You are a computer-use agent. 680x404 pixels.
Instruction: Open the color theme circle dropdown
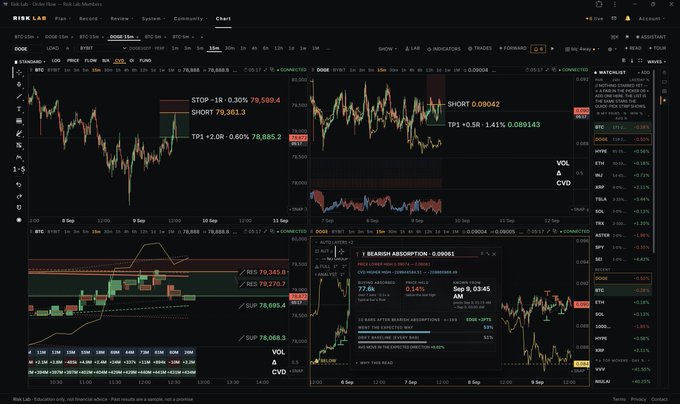tap(611, 49)
